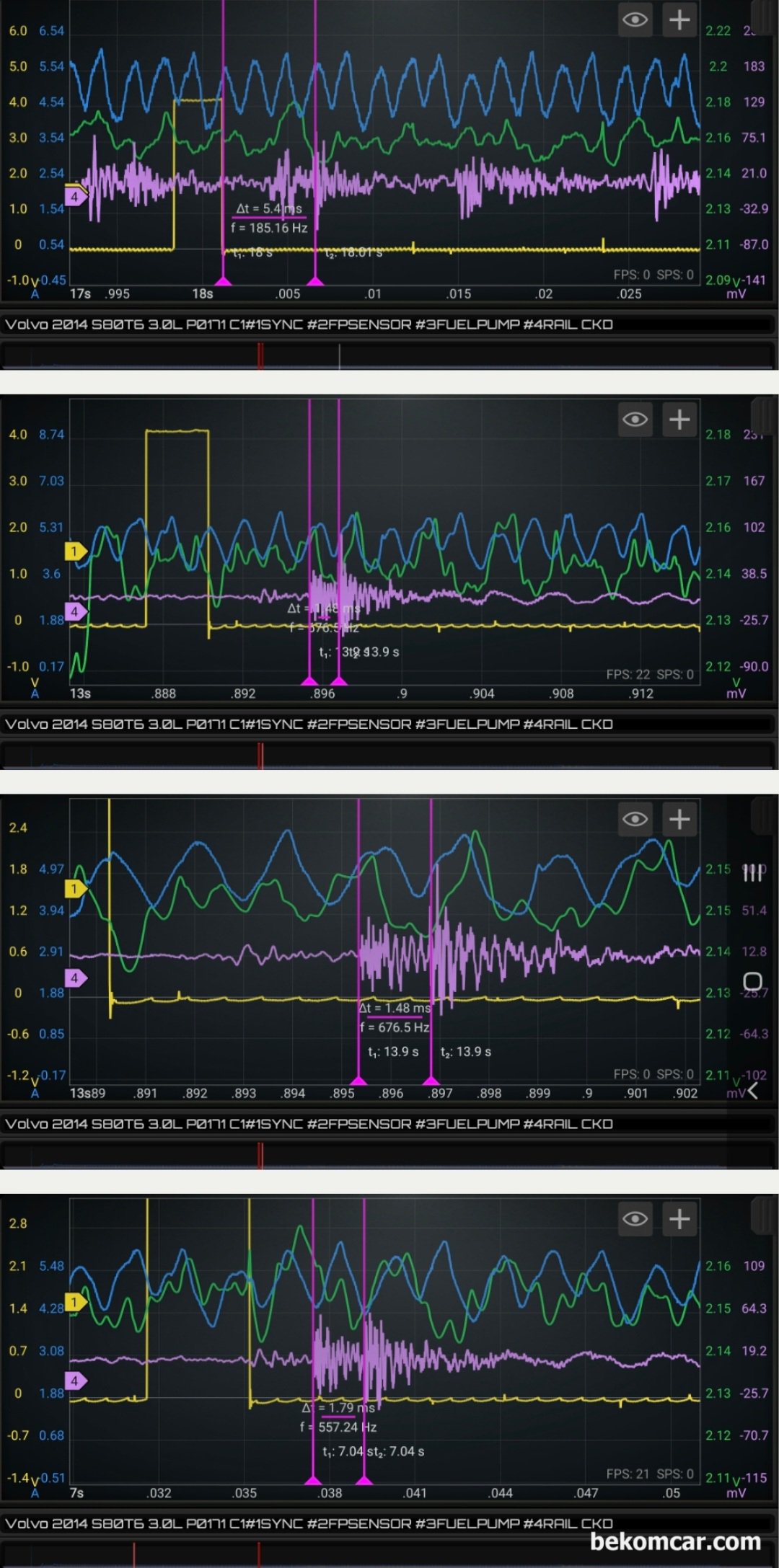Tap the Android back chevron
This screenshot has width=779, height=1568.
click(753, 1091)
